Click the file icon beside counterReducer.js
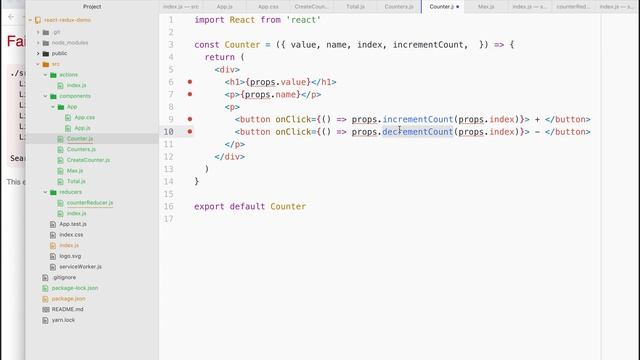 [x=60, y=203]
